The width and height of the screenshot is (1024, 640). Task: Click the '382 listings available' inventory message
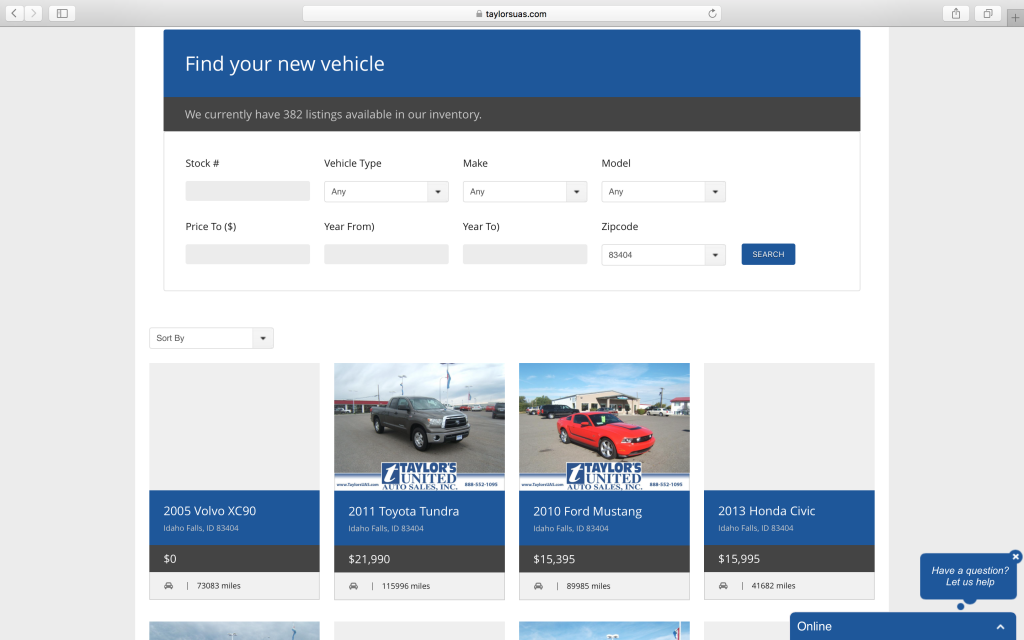click(333, 114)
